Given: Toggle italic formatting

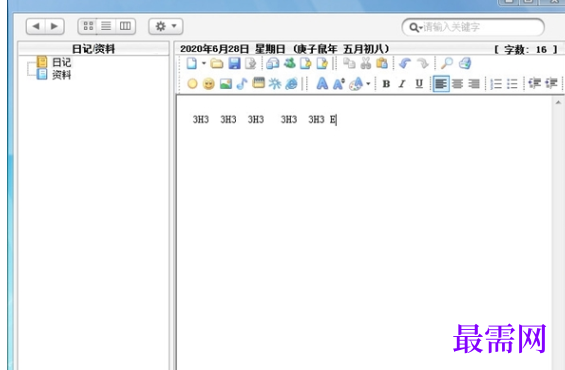Looking at the screenshot, I should [402, 84].
